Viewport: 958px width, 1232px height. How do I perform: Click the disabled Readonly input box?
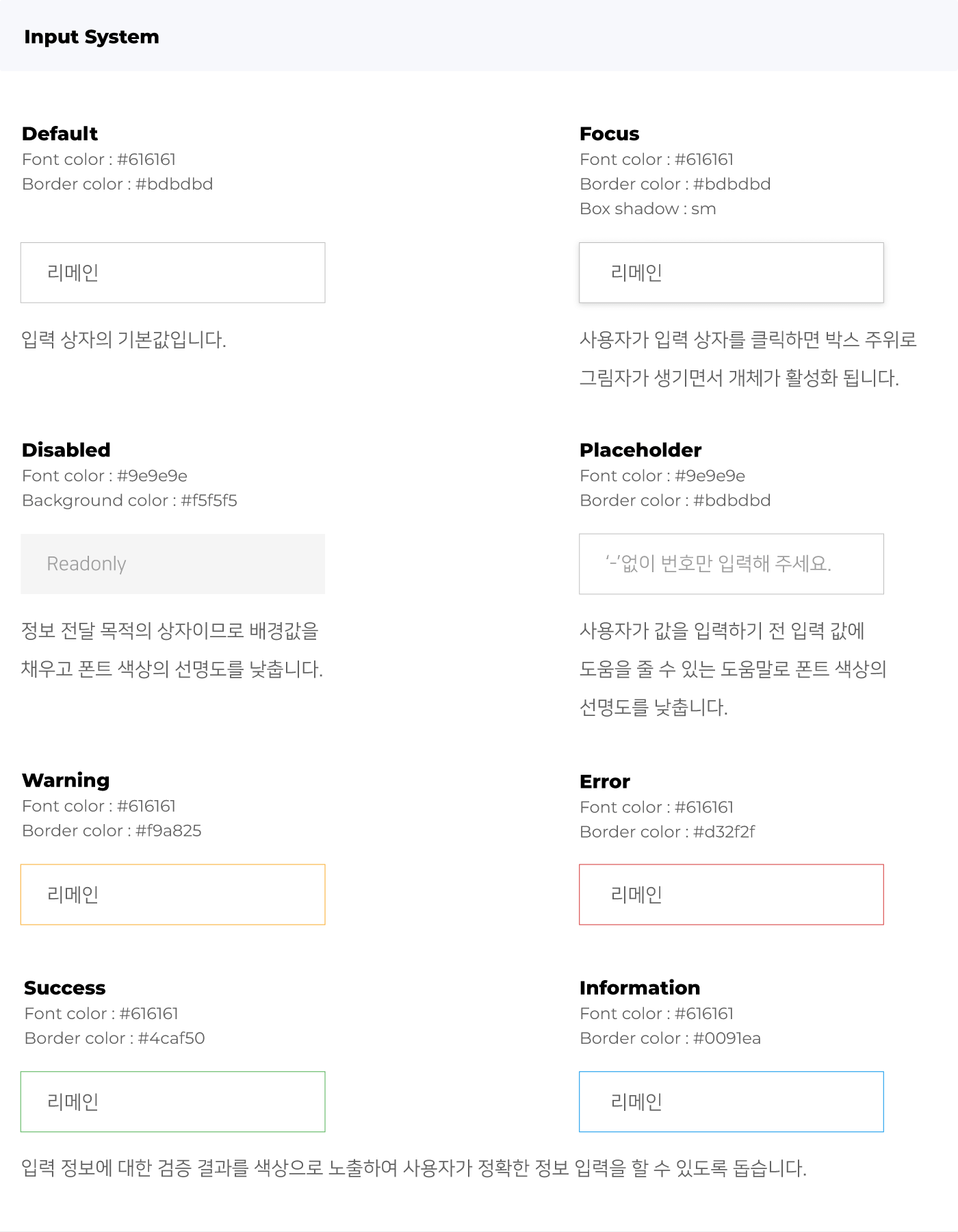click(x=172, y=564)
